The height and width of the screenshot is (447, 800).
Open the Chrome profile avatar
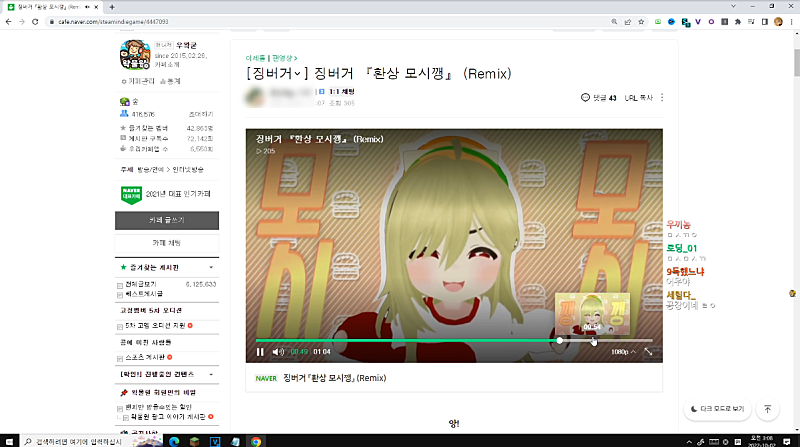(778, 22)
